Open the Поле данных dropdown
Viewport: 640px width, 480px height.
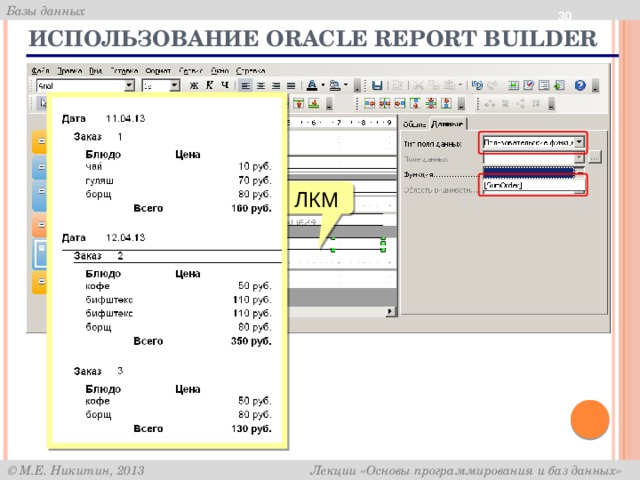tap(580, 158)
